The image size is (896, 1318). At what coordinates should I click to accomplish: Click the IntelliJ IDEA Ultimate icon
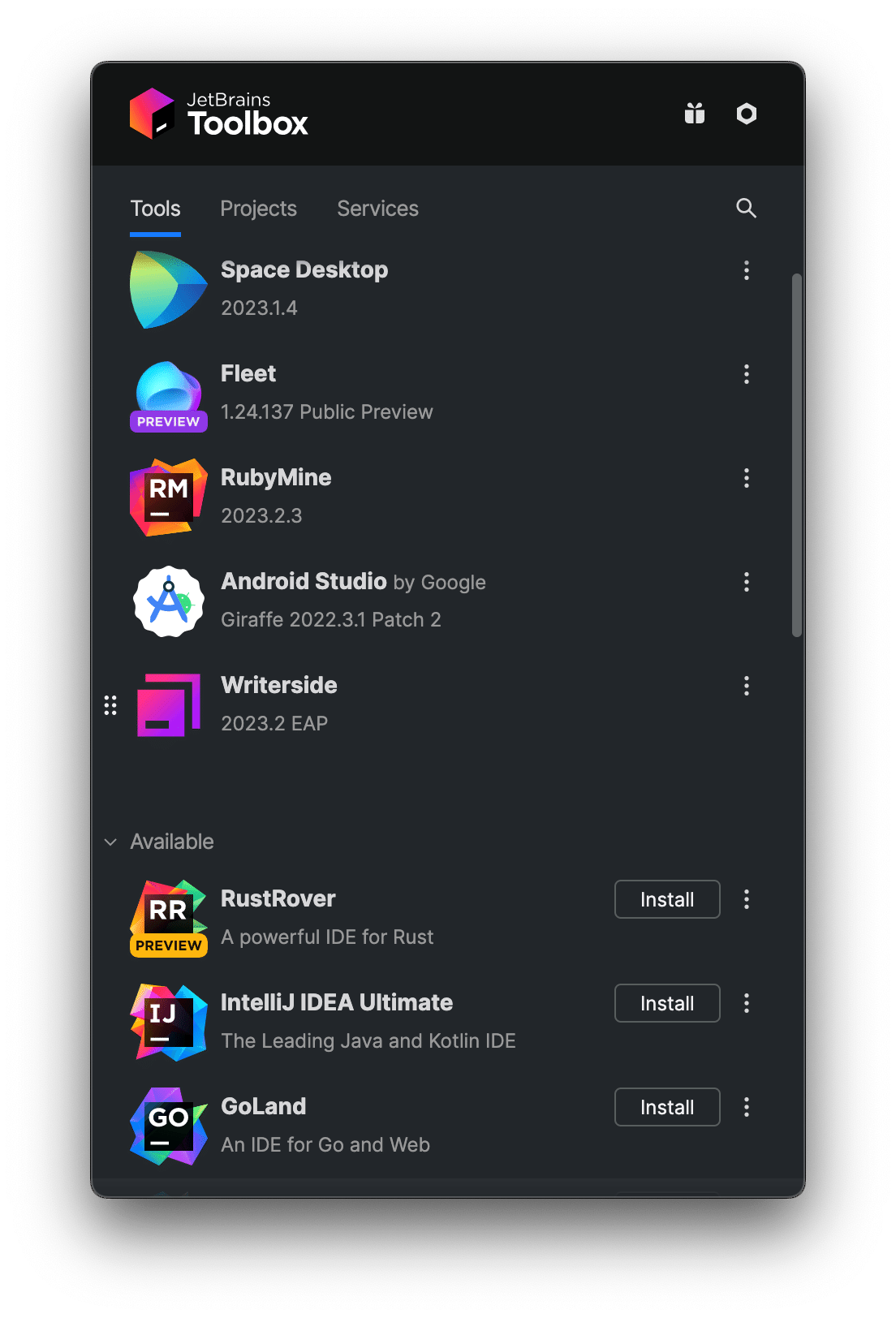click(x=169, y=1023)
